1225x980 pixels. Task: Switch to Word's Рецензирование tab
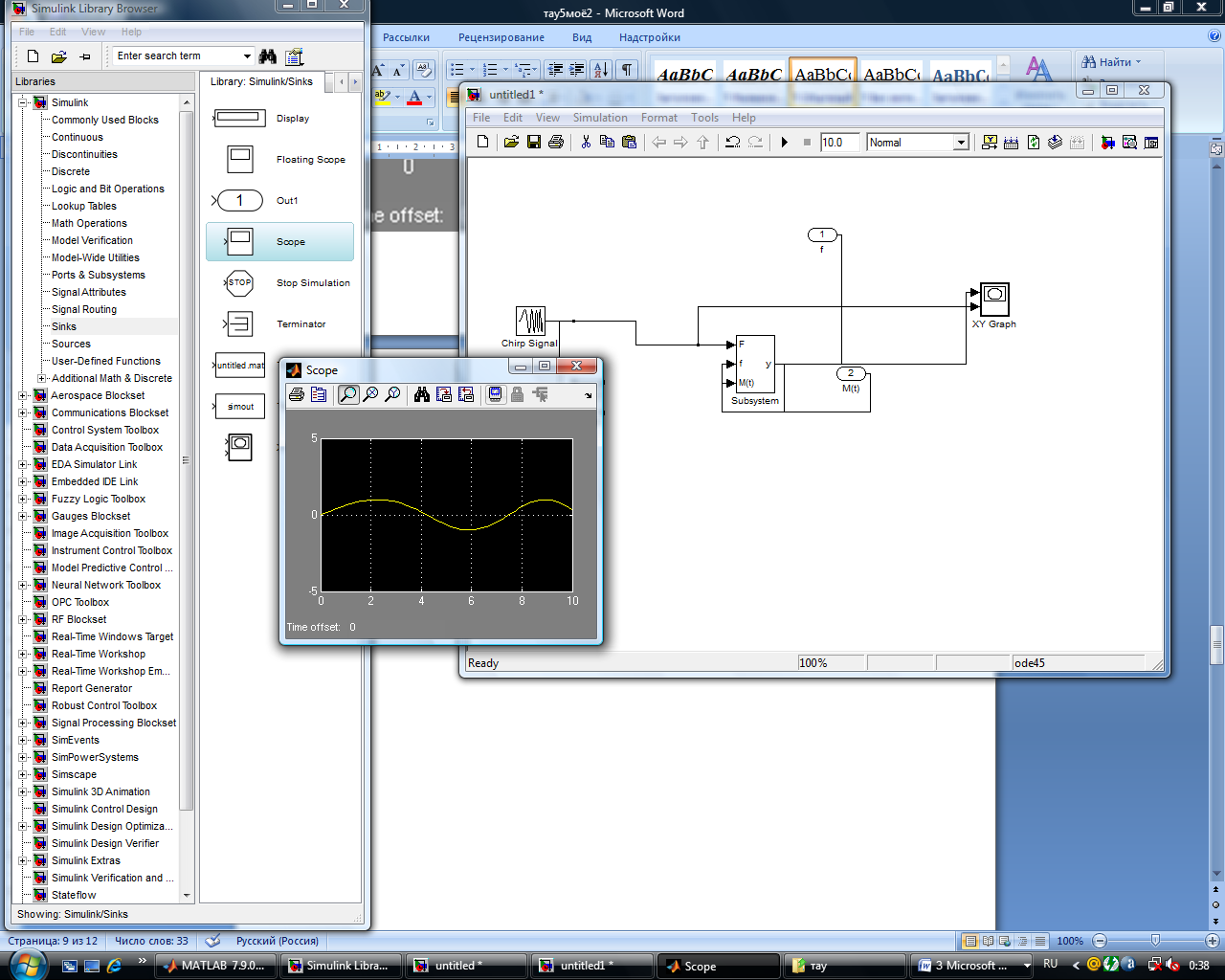(x=501, y=37)
